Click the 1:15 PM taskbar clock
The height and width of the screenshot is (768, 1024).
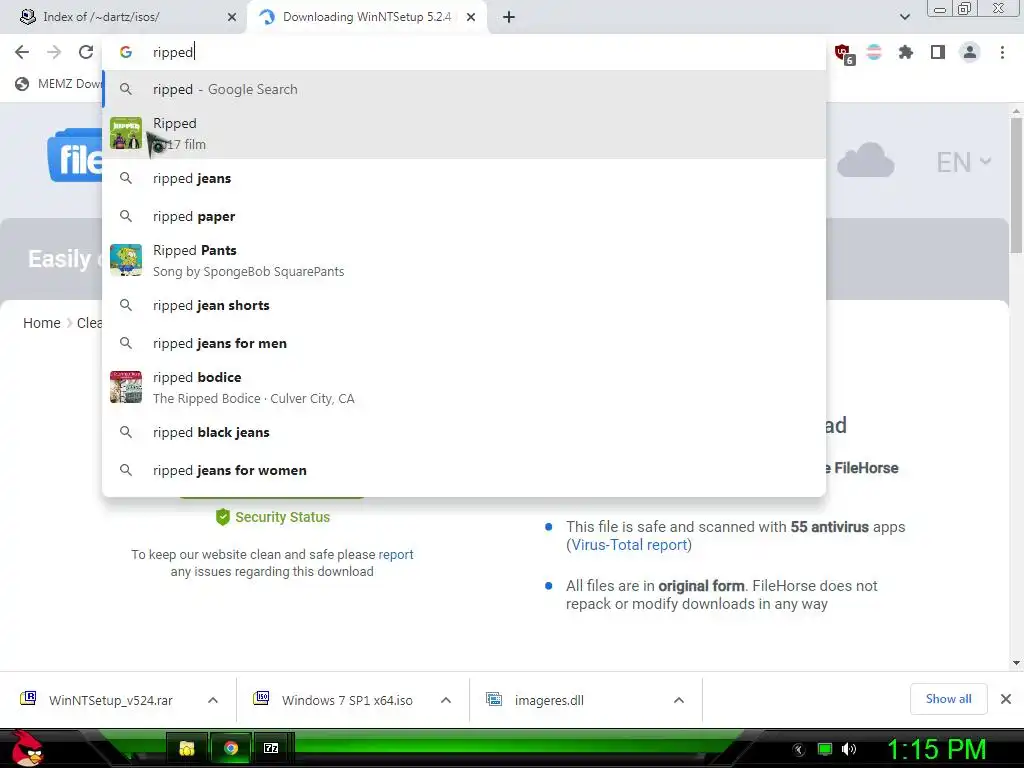pyautogui.click(x=936, y=749)
